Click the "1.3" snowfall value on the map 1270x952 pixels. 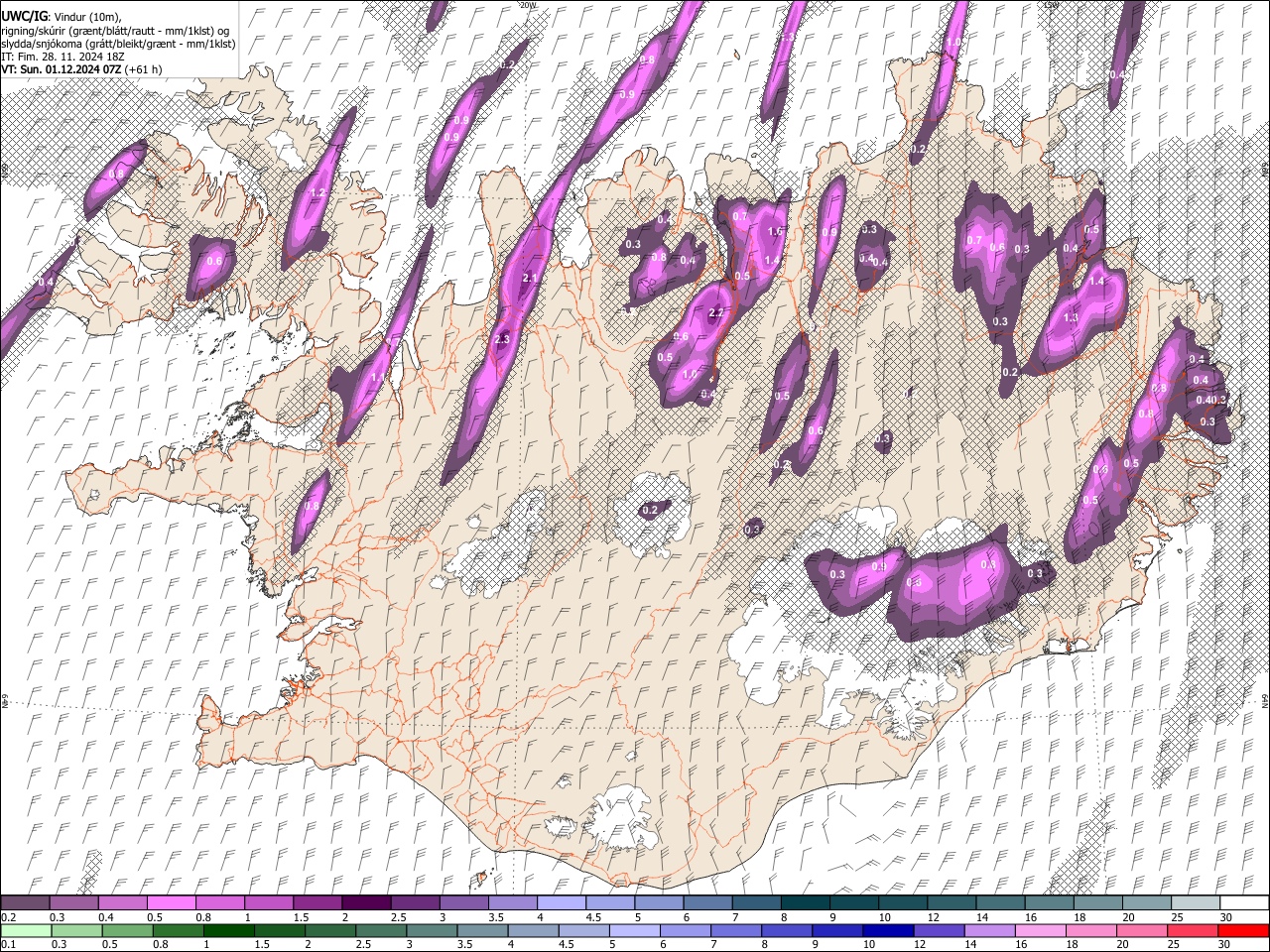point(1071,318)
